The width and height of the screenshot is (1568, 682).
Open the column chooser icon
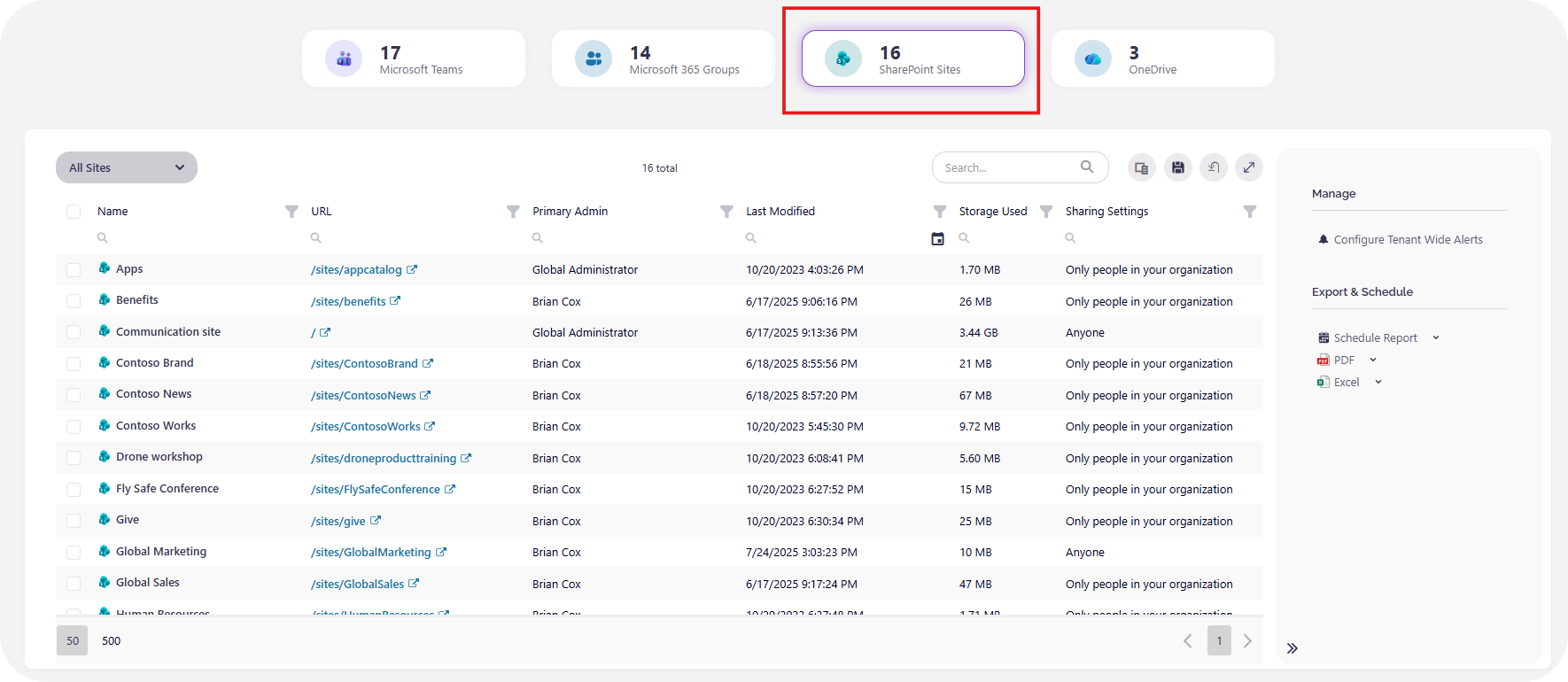[x=1142, y=167]
